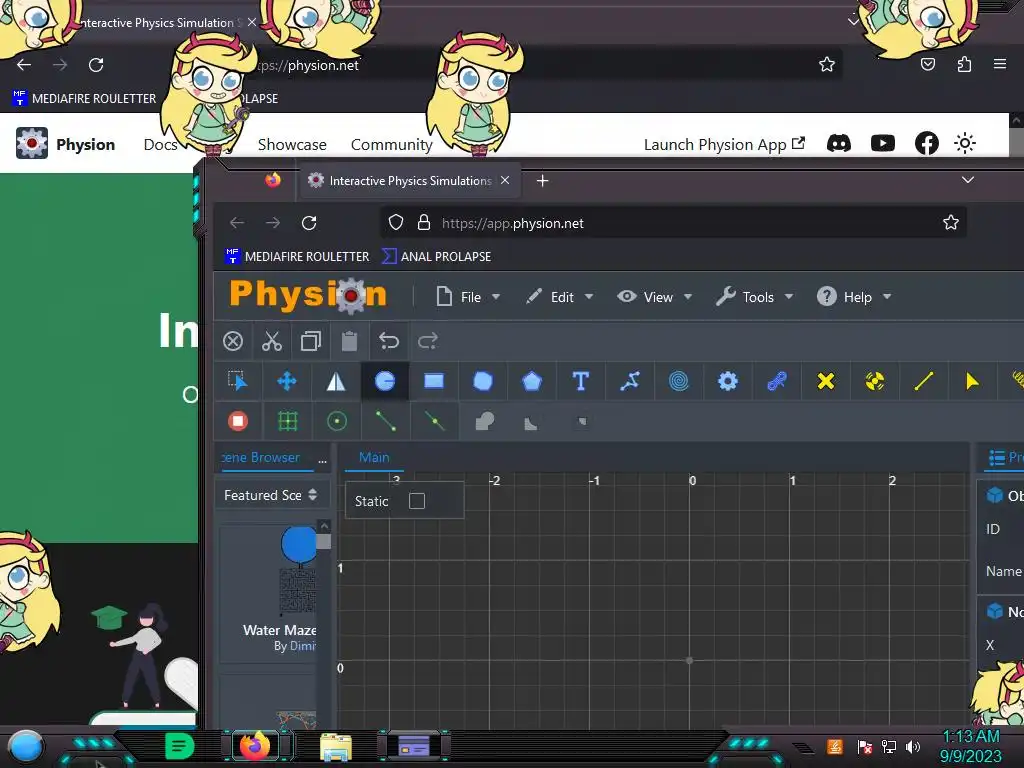Click the red Stop simulation button
The height and width of the screenshot is (768, 1024).
238,421
